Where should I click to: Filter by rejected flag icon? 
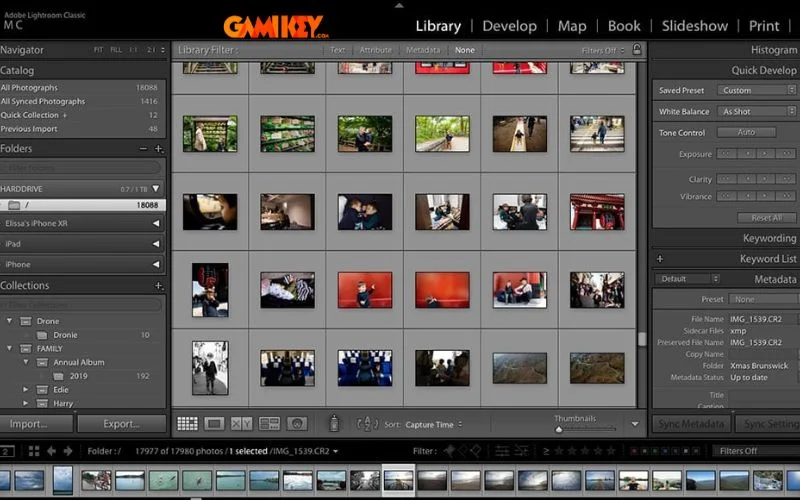point(475,451)
